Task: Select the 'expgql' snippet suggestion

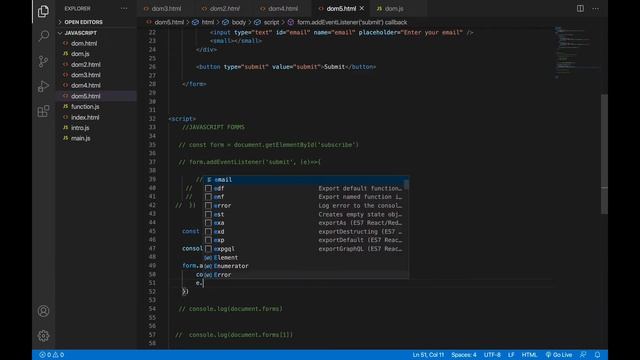Action: [306, 249]
